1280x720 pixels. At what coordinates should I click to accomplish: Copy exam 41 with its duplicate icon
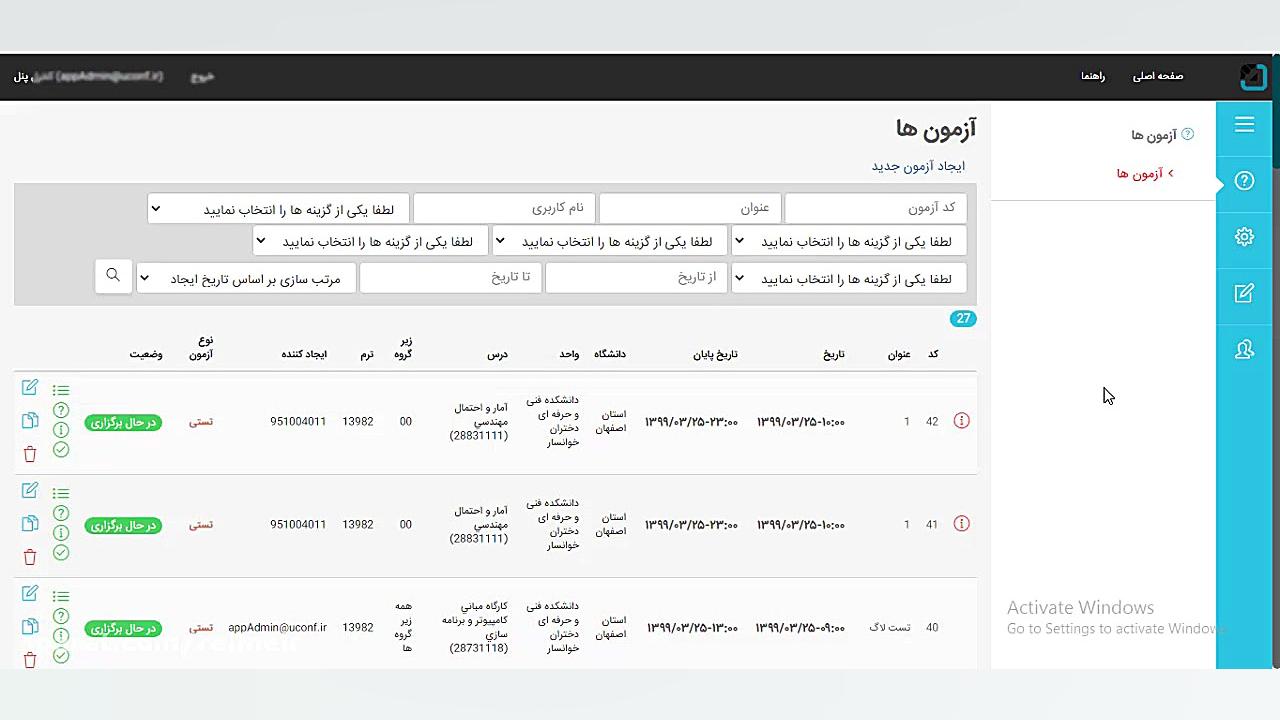(30, 524)
